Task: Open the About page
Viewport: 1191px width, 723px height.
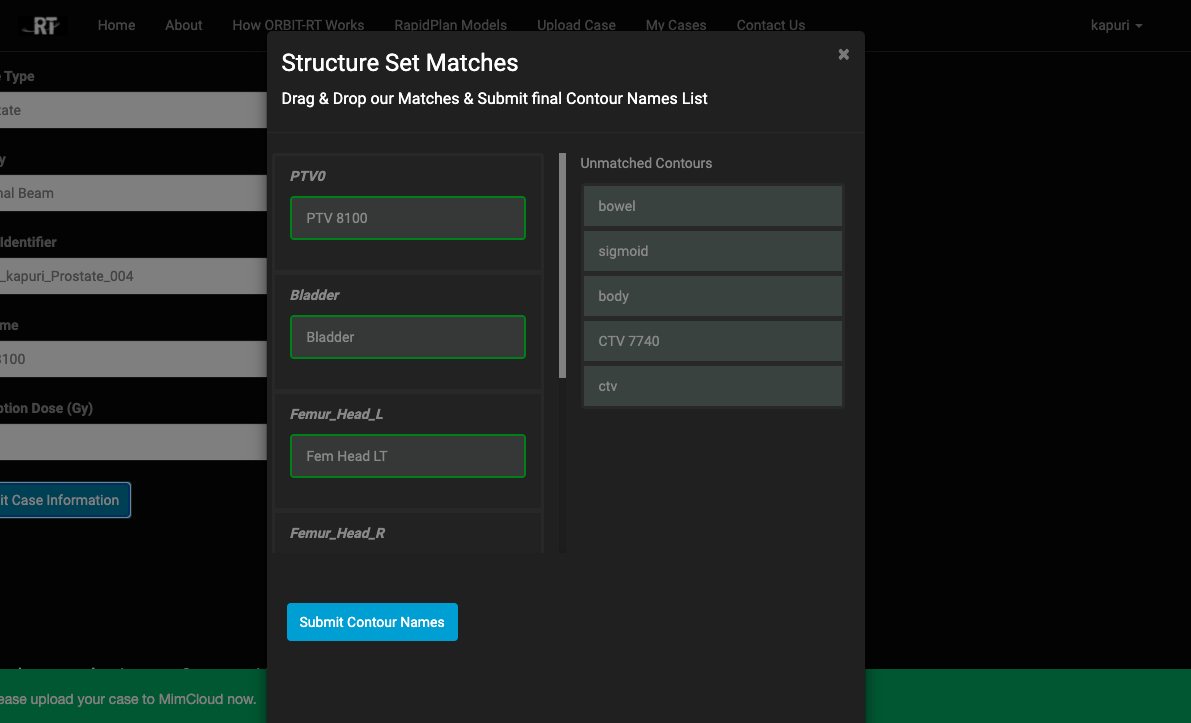Action: click(184, 25)
